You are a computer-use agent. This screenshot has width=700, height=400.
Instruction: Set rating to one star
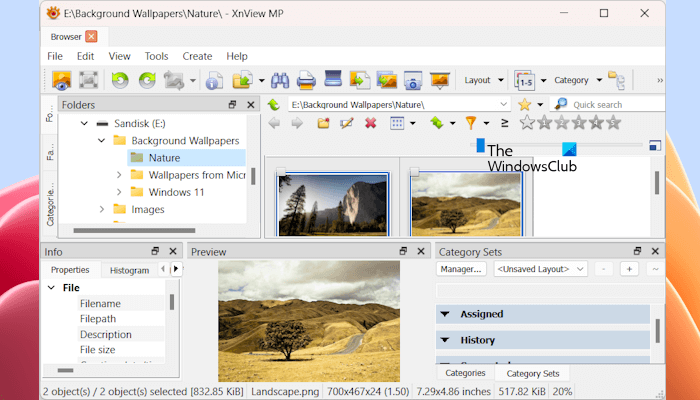click(544, 122)
